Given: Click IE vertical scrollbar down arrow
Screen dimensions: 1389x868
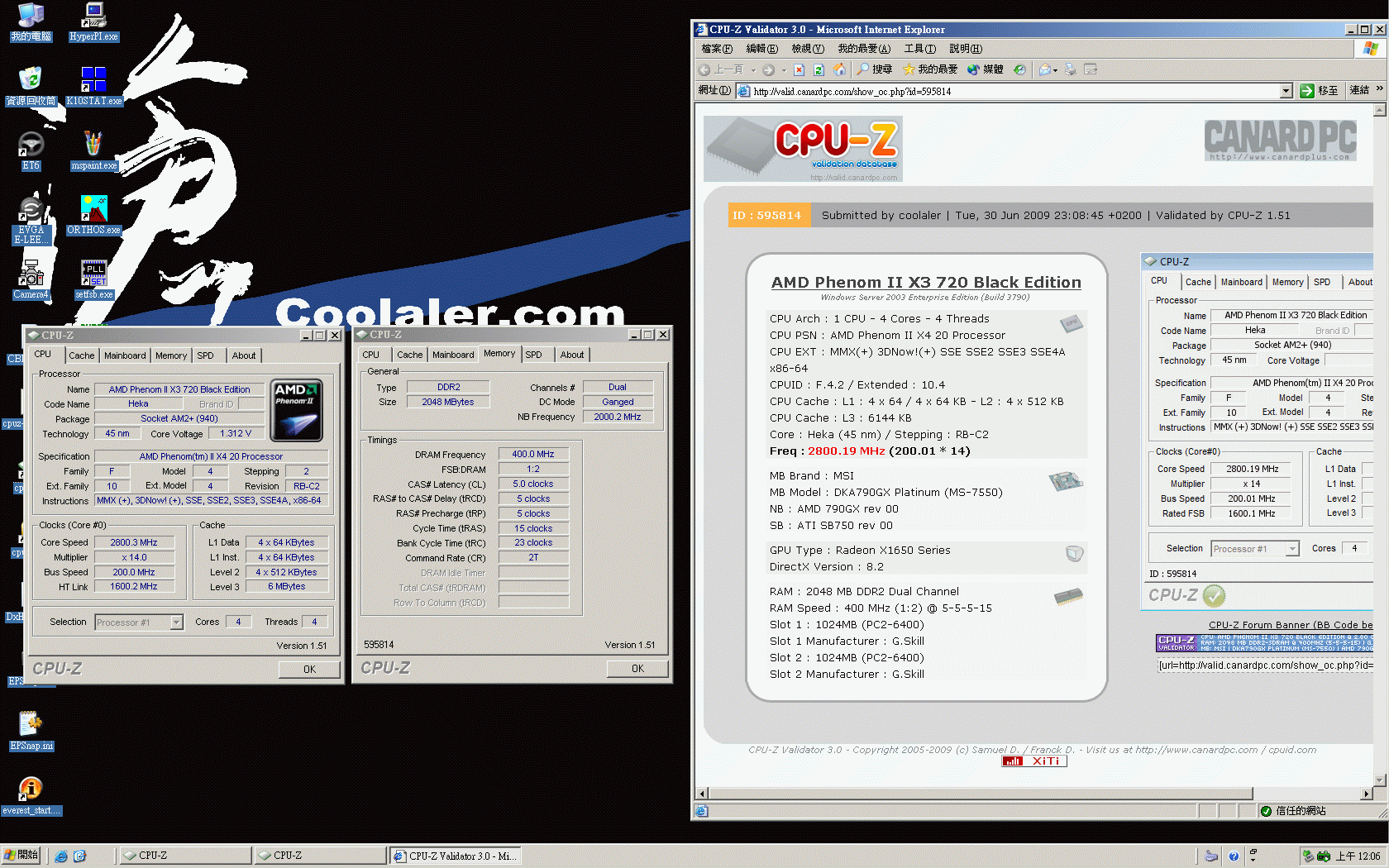Looking at the screenshot, I should click(1379, 780).
